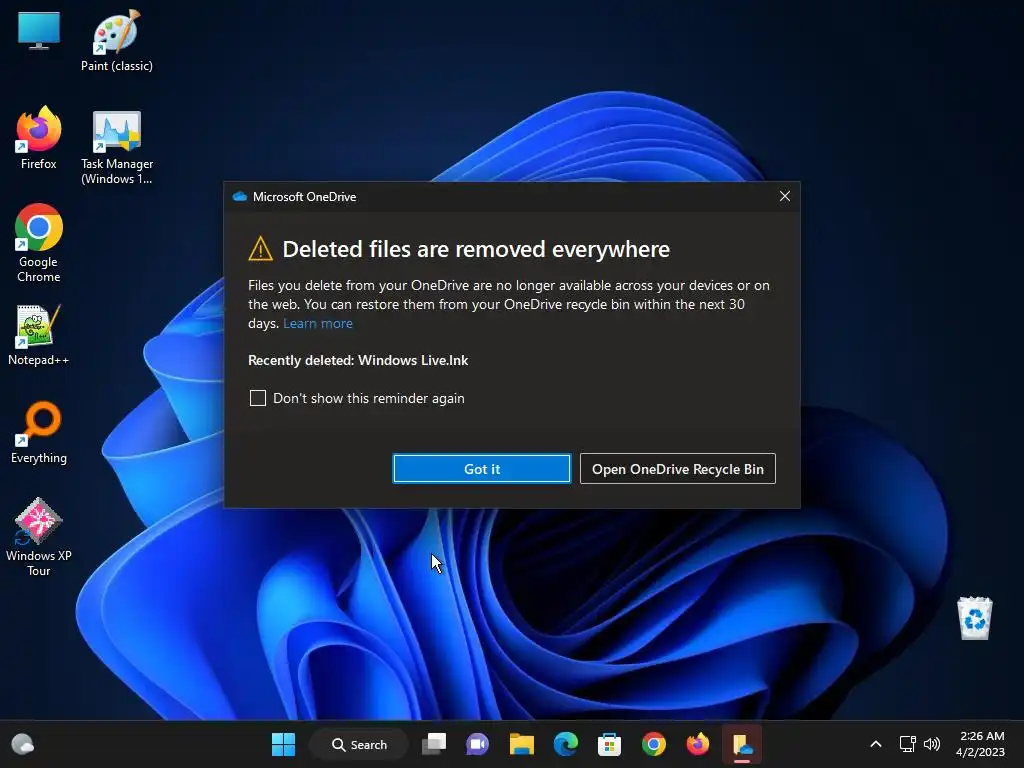Image resolution: width=1024 pixels, height=768 pixels.
Task: Open OneDrive Recycle Bin from the dialog
Action: coord(677,469)
